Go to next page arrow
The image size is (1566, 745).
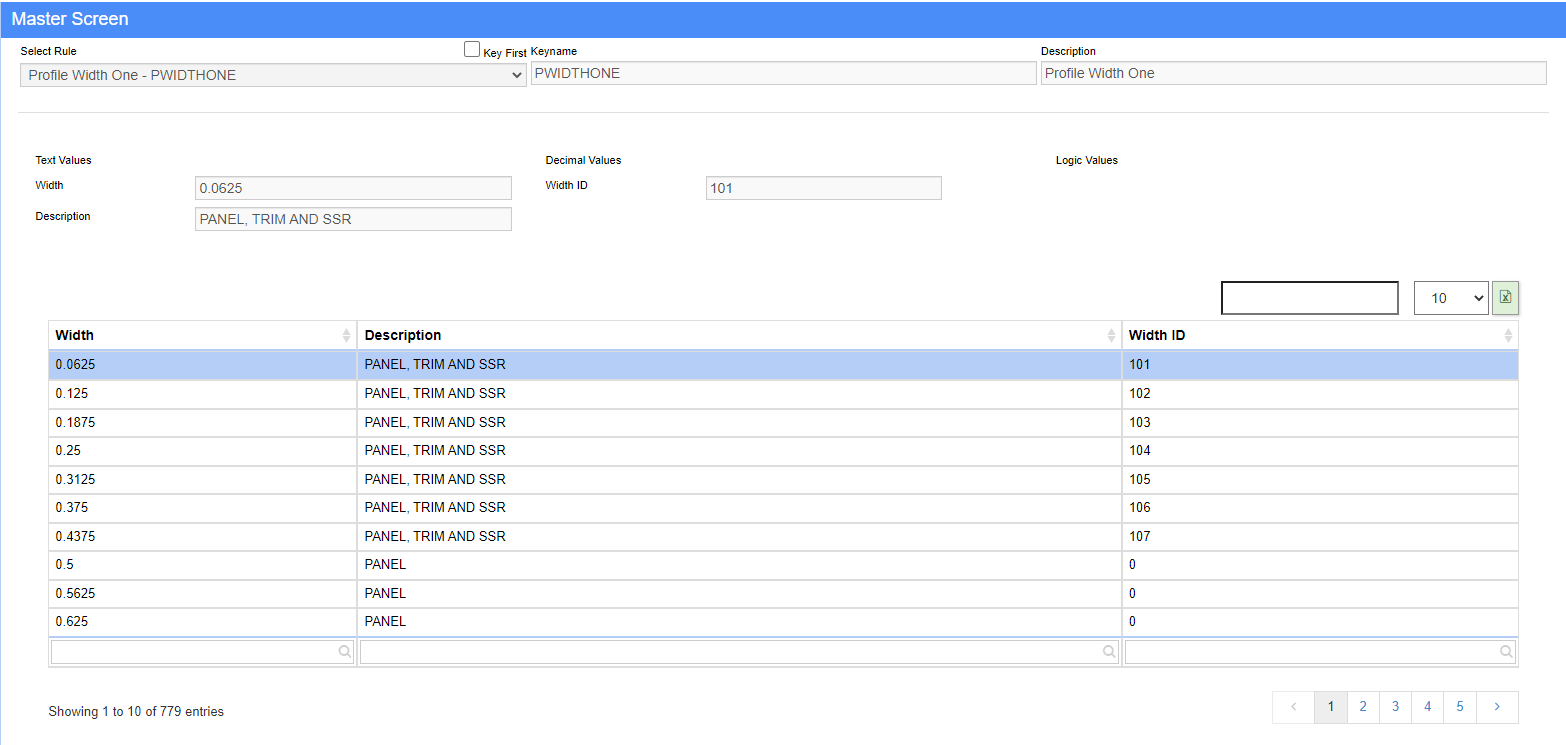[1497, 707]
